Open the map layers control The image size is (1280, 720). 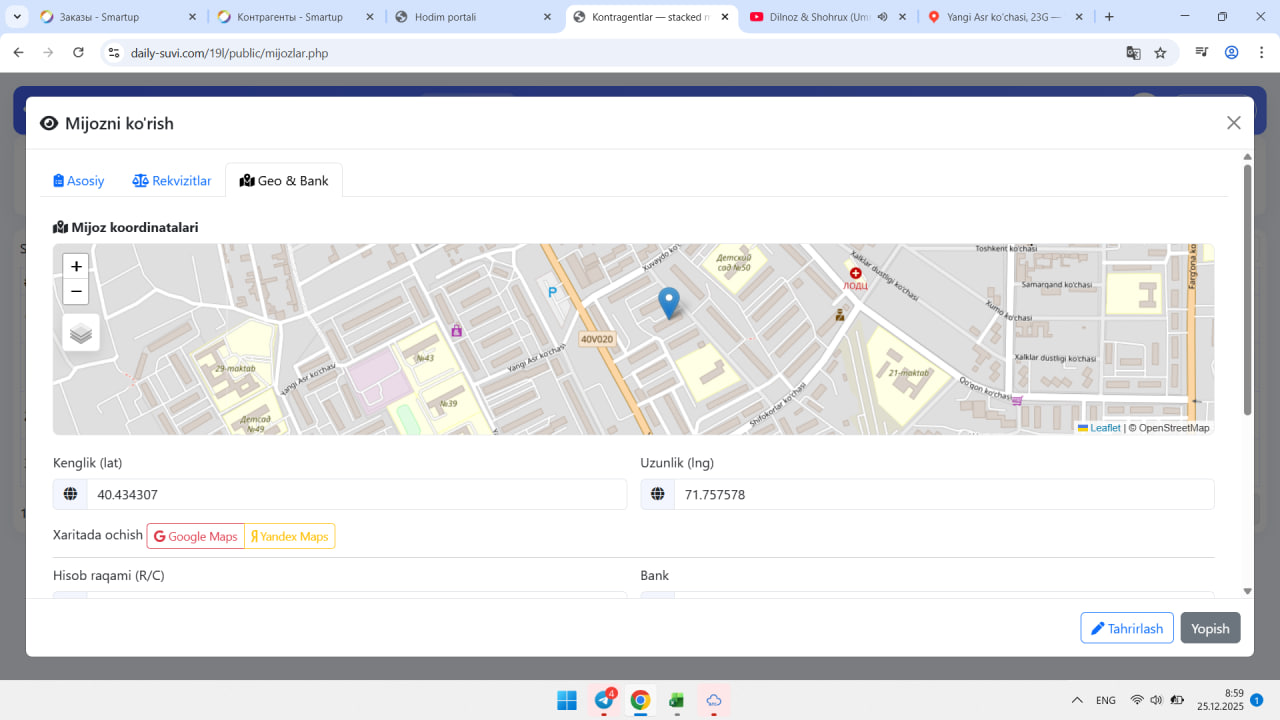[x=81, y=333]
